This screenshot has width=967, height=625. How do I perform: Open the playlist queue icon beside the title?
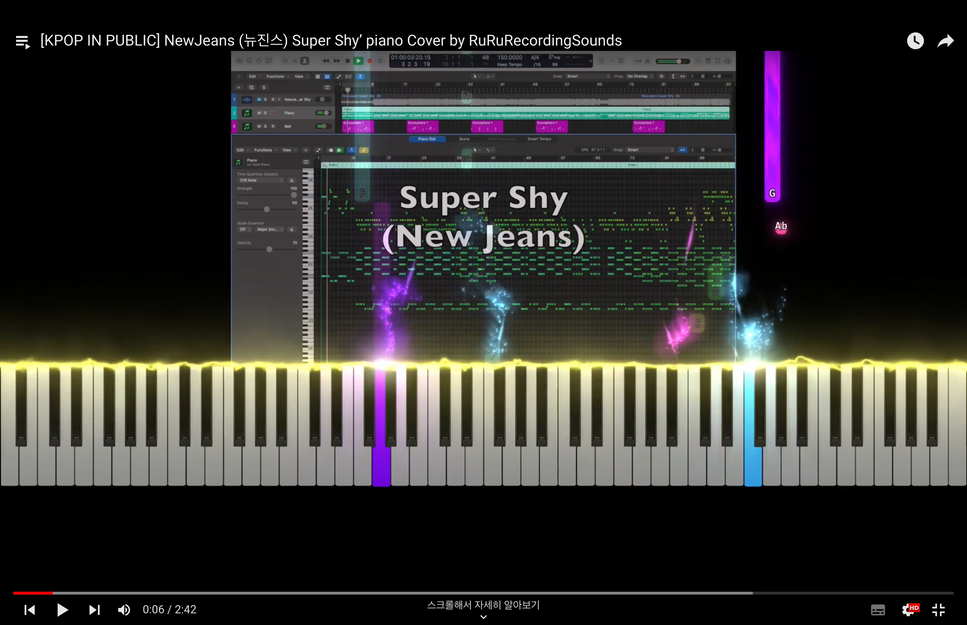22,41
